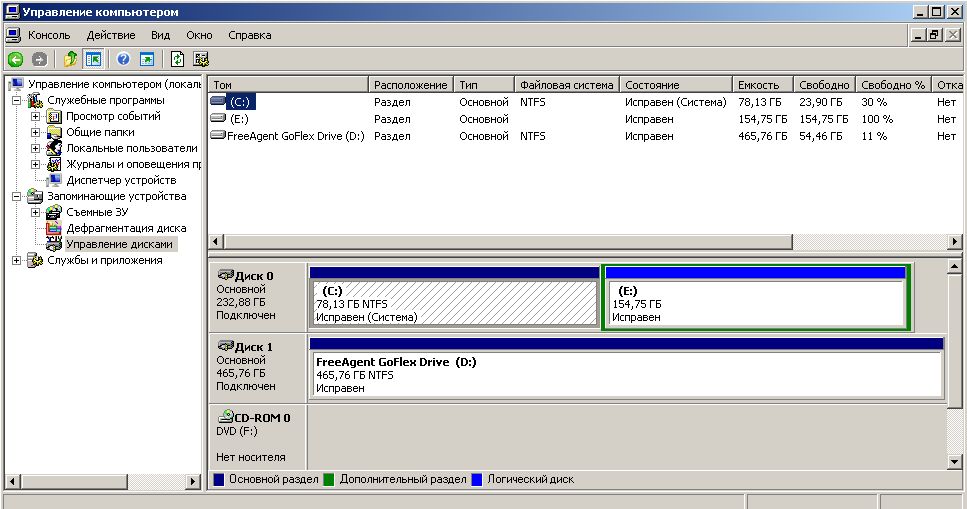Select the Диспетчер устройств tree icon

tap(55, 180)
